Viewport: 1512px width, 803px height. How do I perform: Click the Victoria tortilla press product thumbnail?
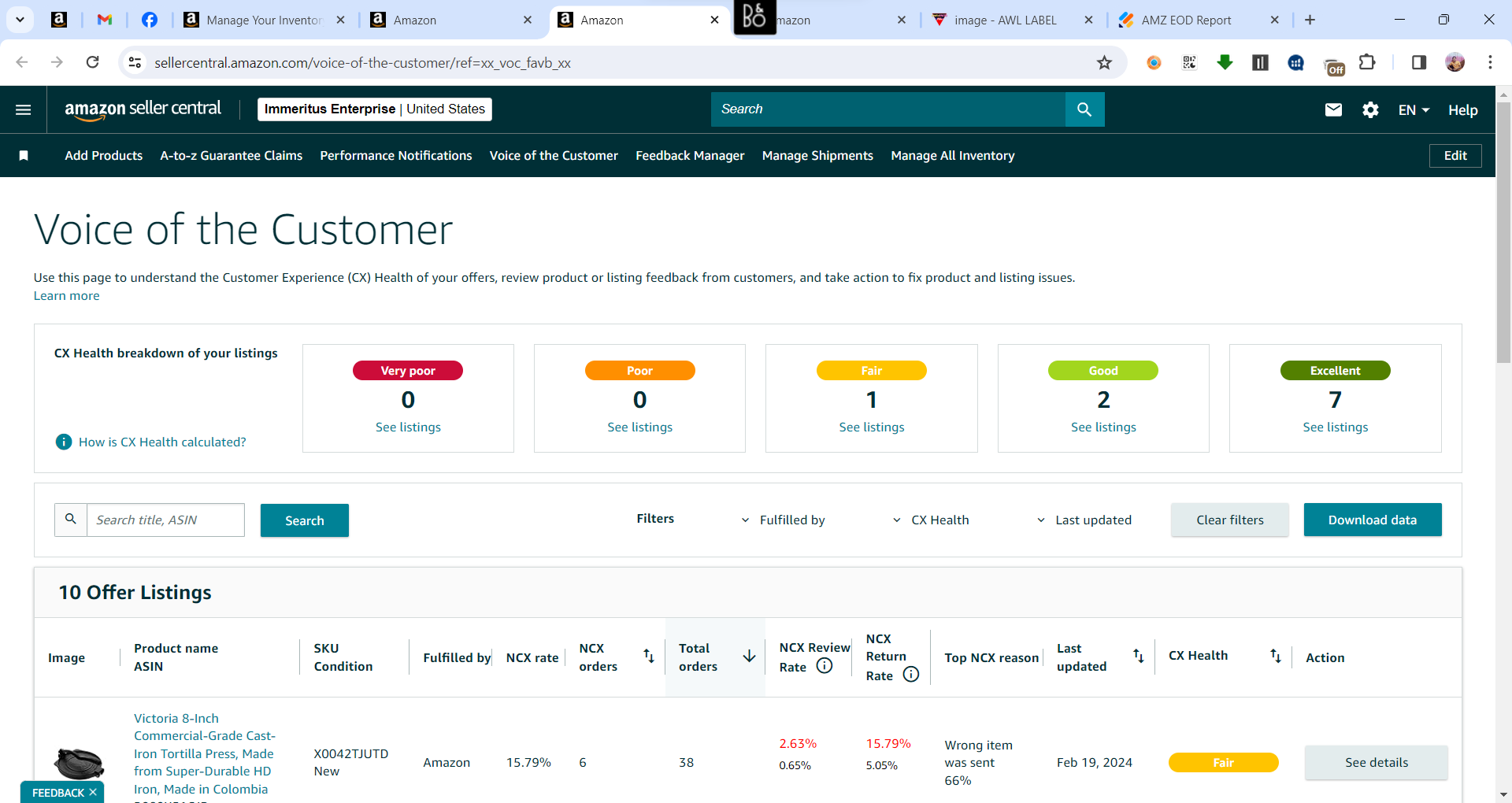[79, 763]
